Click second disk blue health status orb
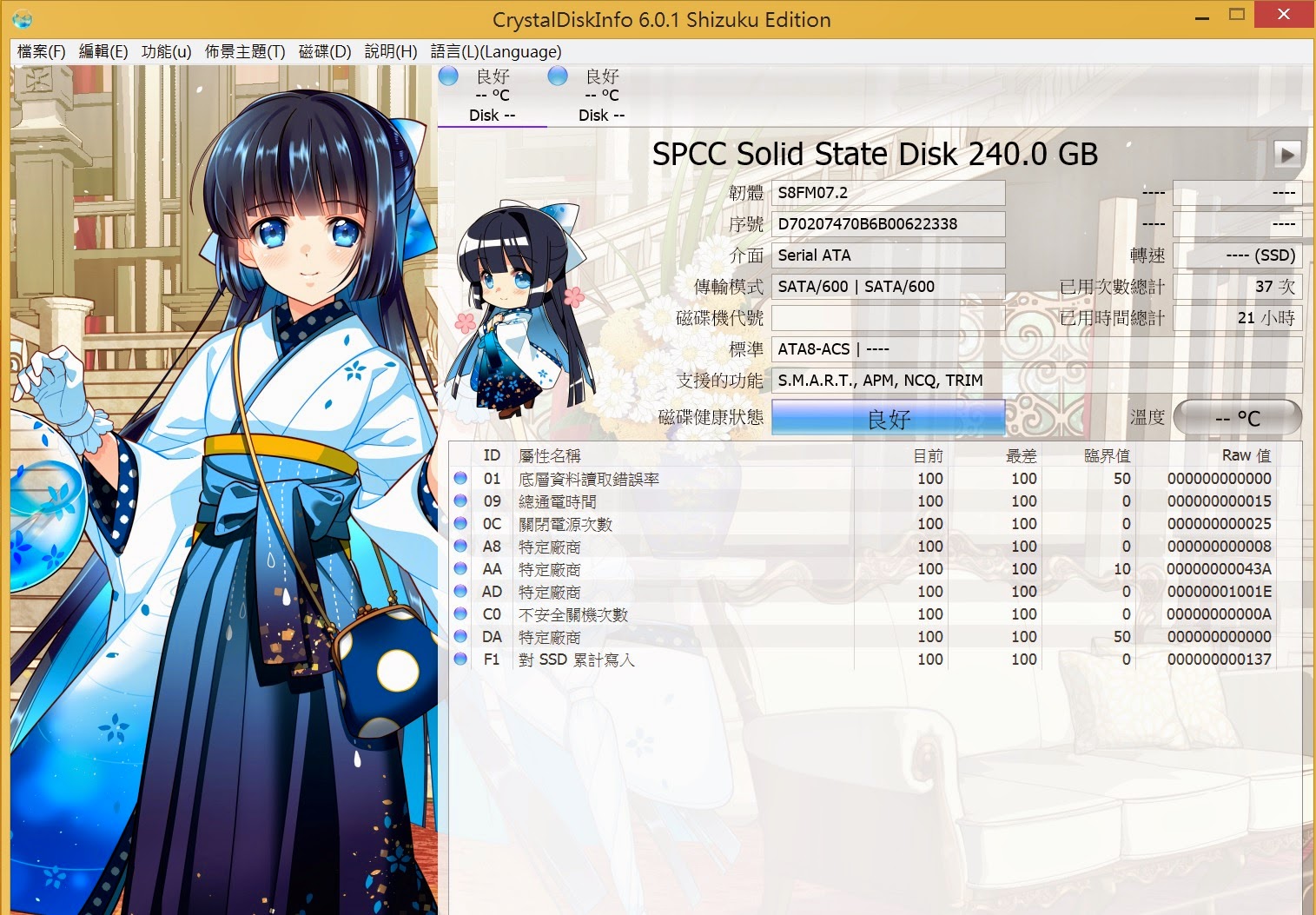Image resolution: width=1316 pixels, height=915 pixels. click(x=558, y=76)
